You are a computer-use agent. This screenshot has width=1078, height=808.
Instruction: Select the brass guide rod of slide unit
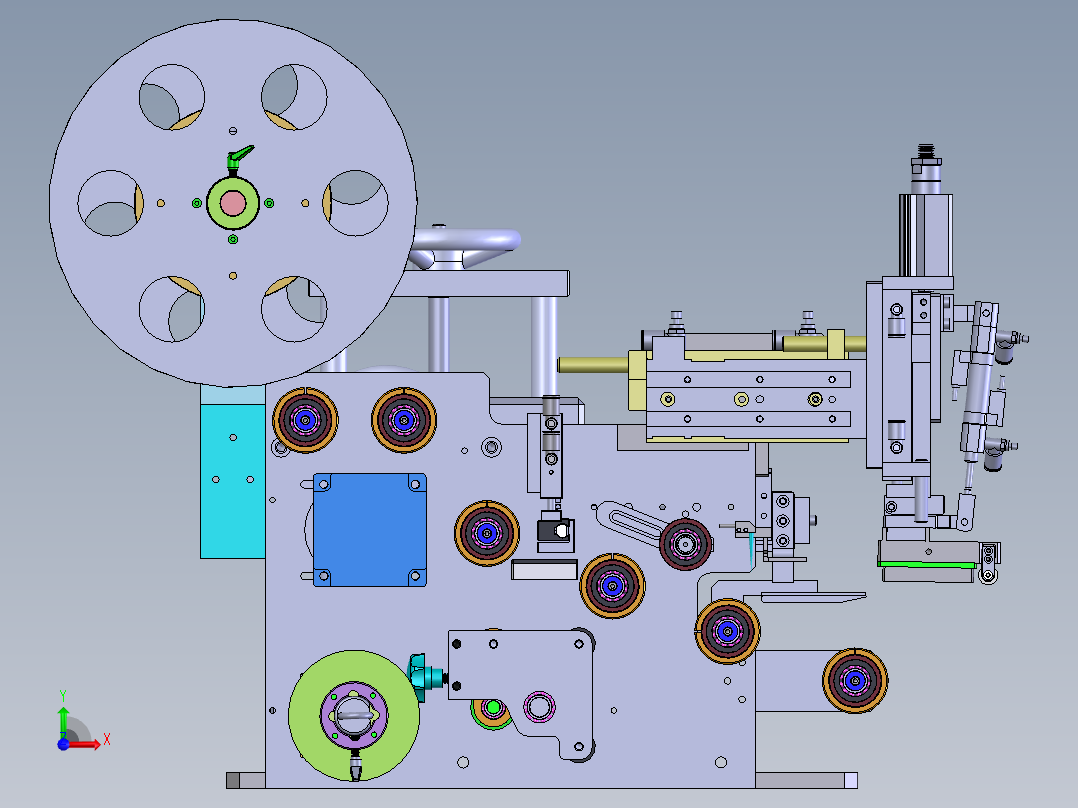click(x=594, y=364)
